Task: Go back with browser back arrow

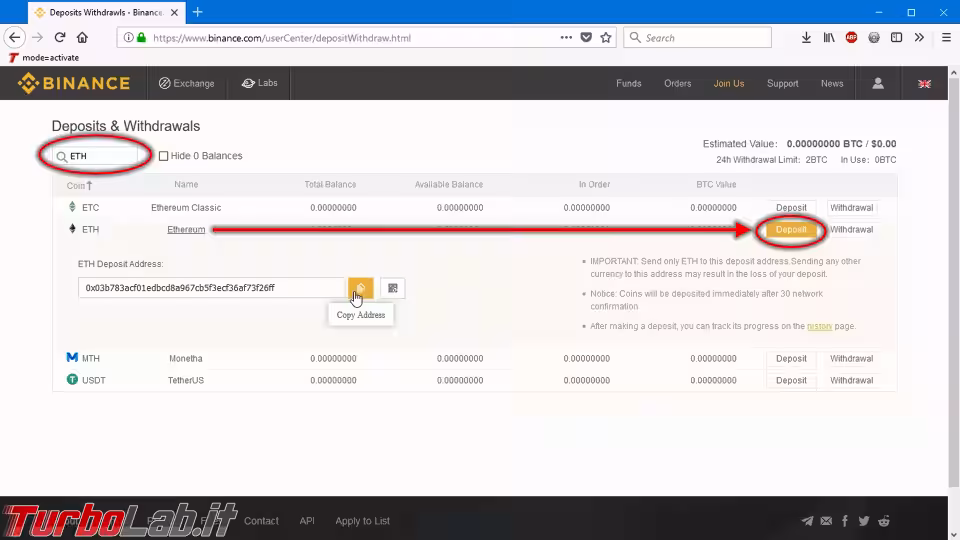Action: (15, 37)
